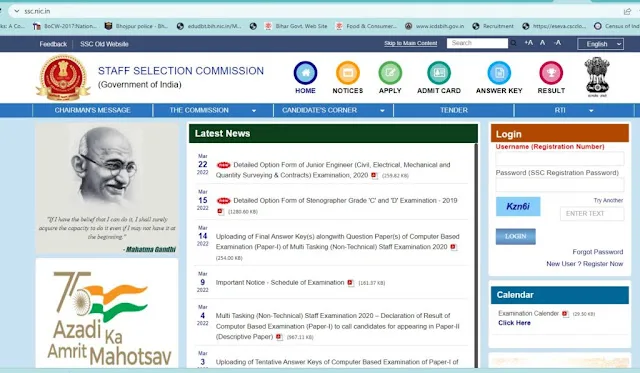Open Final Answer Key Multi Tasking notice
640x373 pixels.
click(338, 242)
